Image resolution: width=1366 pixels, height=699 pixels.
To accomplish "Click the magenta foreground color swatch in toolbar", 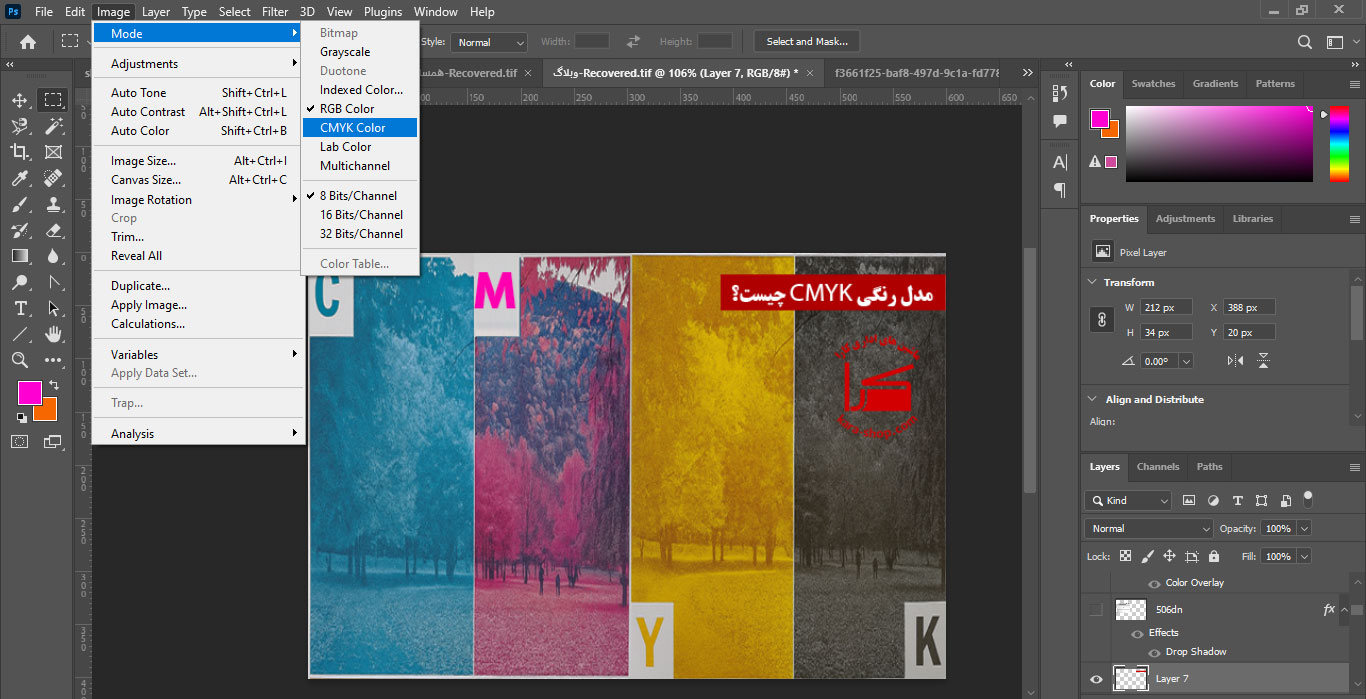I will (29, 392).
